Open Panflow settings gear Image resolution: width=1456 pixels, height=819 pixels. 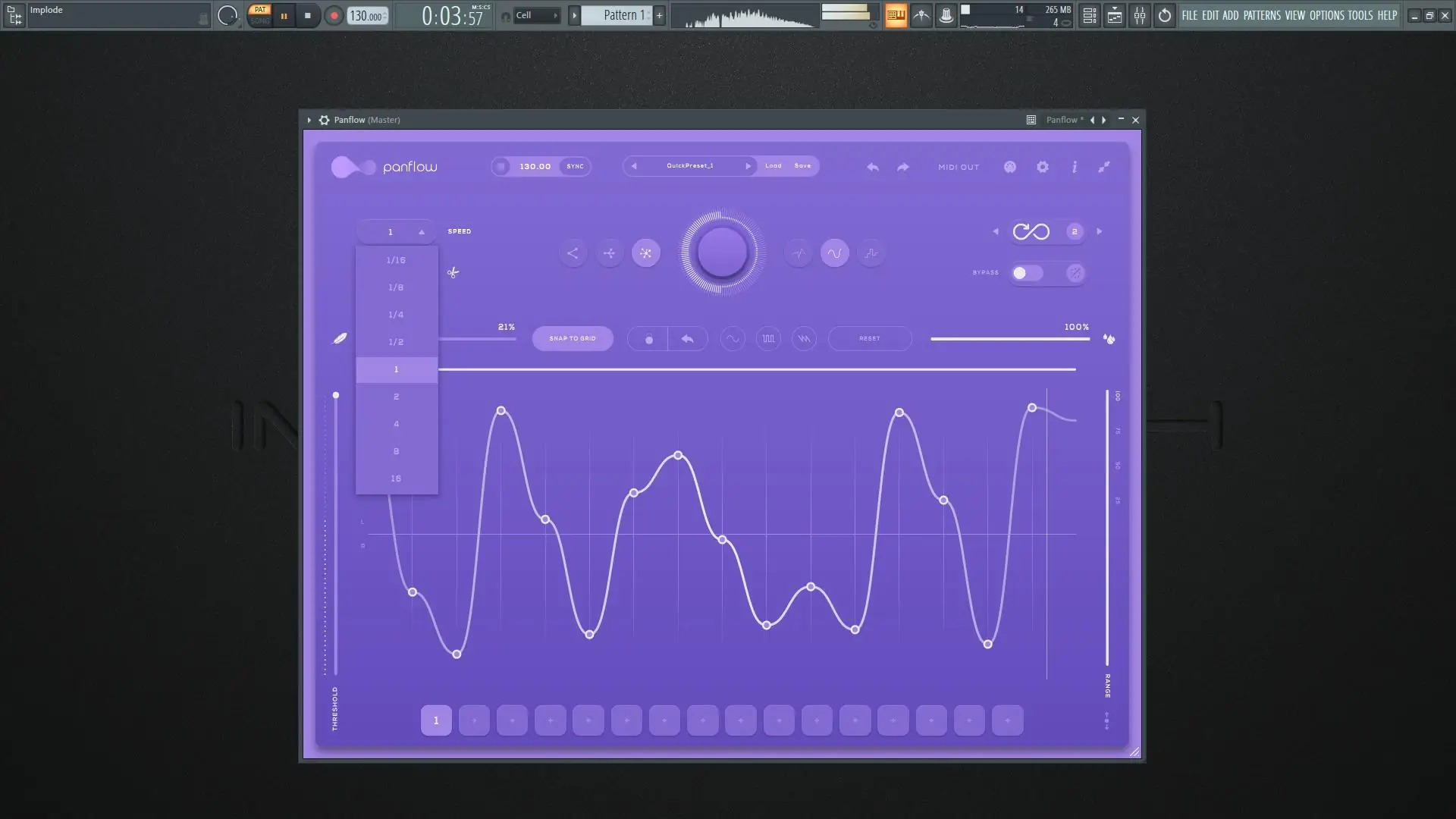(1043, 167)
